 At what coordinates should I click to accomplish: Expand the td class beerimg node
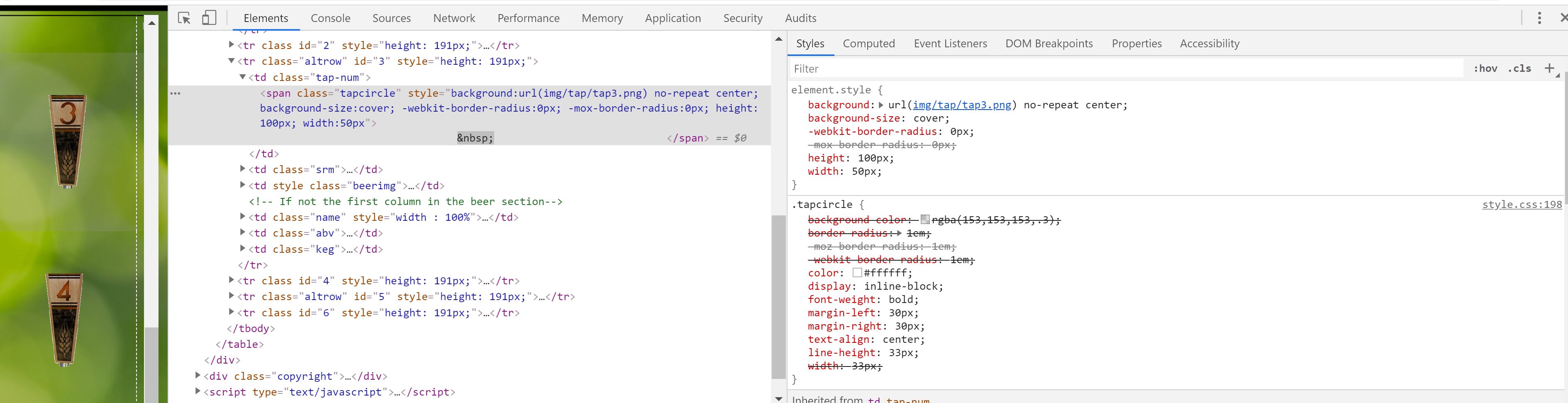tap(242, 184)
